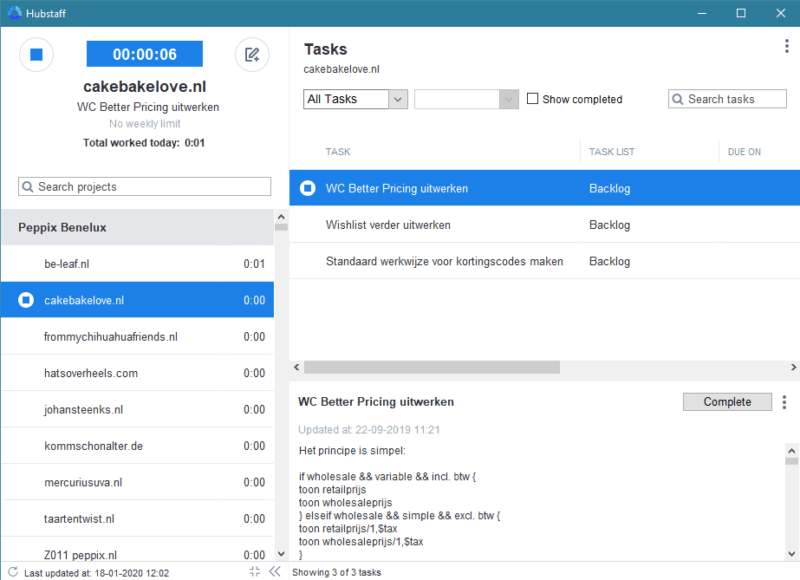Click the 00:00:06 timer display
The width and height of the screenshot is (800, 580).
coord(144,54)
